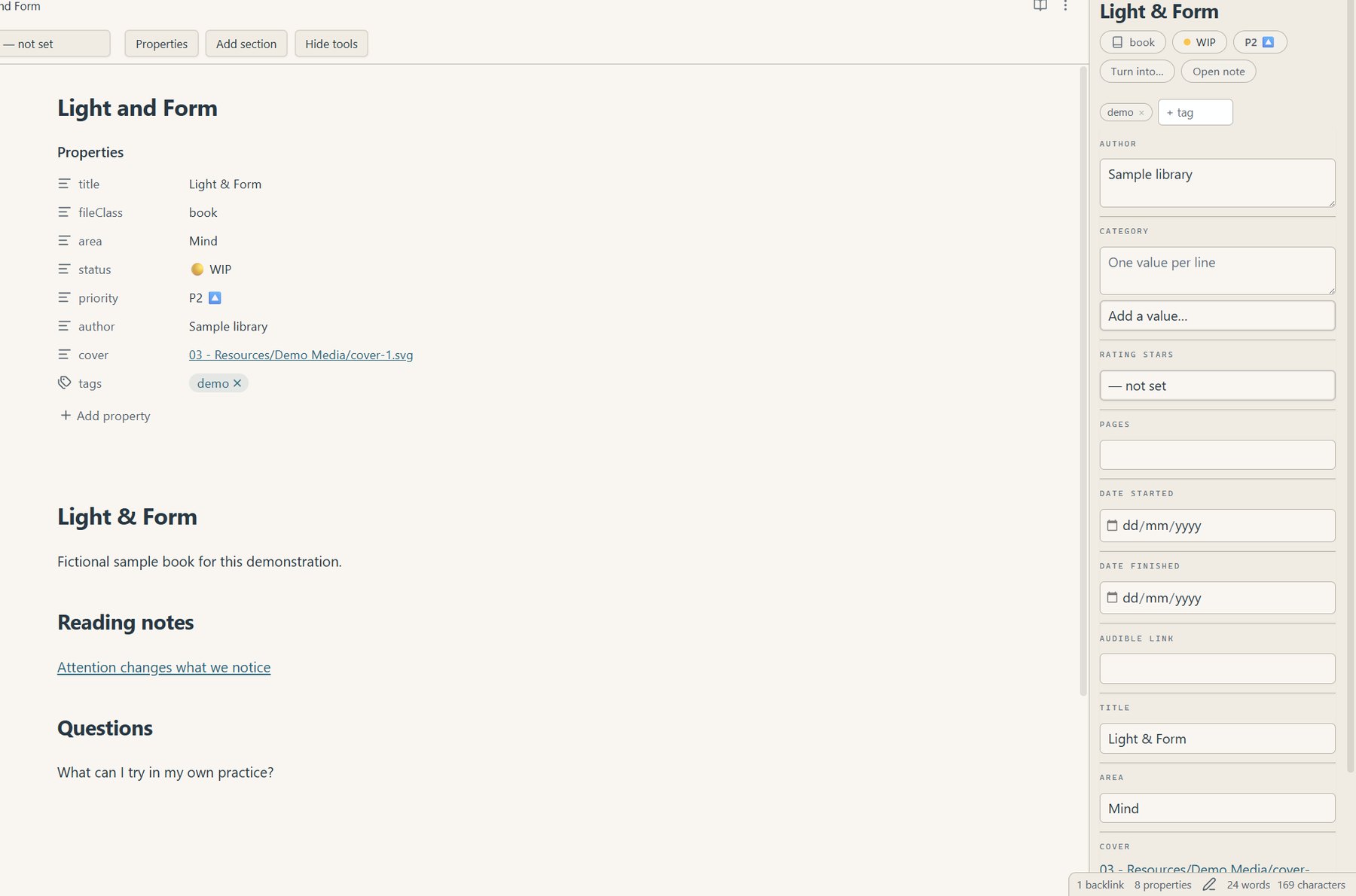Click the tags property icon
Viewport: 1356px width, 896px height.
coord(65,383)
